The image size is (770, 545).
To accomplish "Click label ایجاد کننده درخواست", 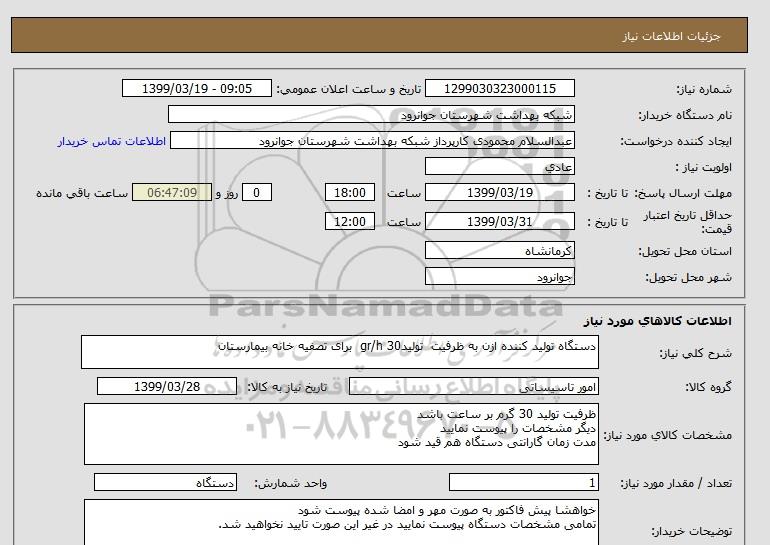I will [x=676, y=141].
